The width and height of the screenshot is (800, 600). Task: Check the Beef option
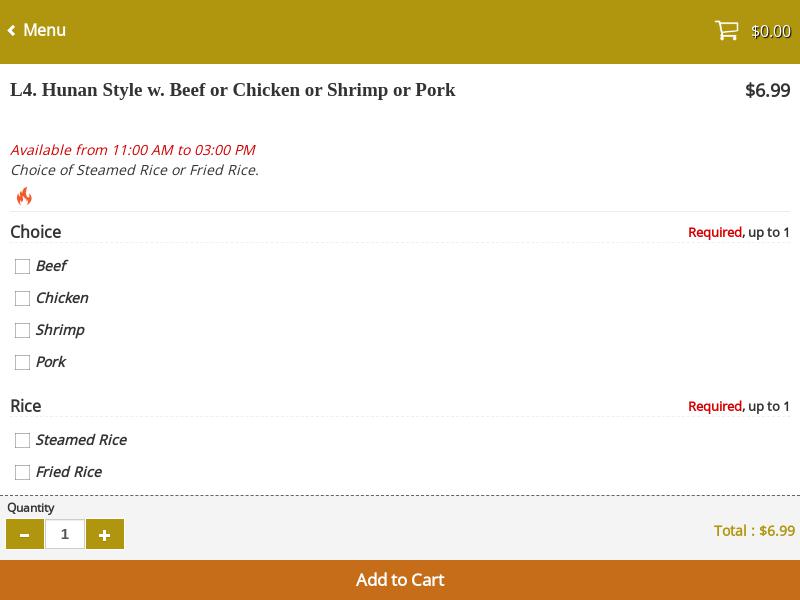tap(22, 266)
